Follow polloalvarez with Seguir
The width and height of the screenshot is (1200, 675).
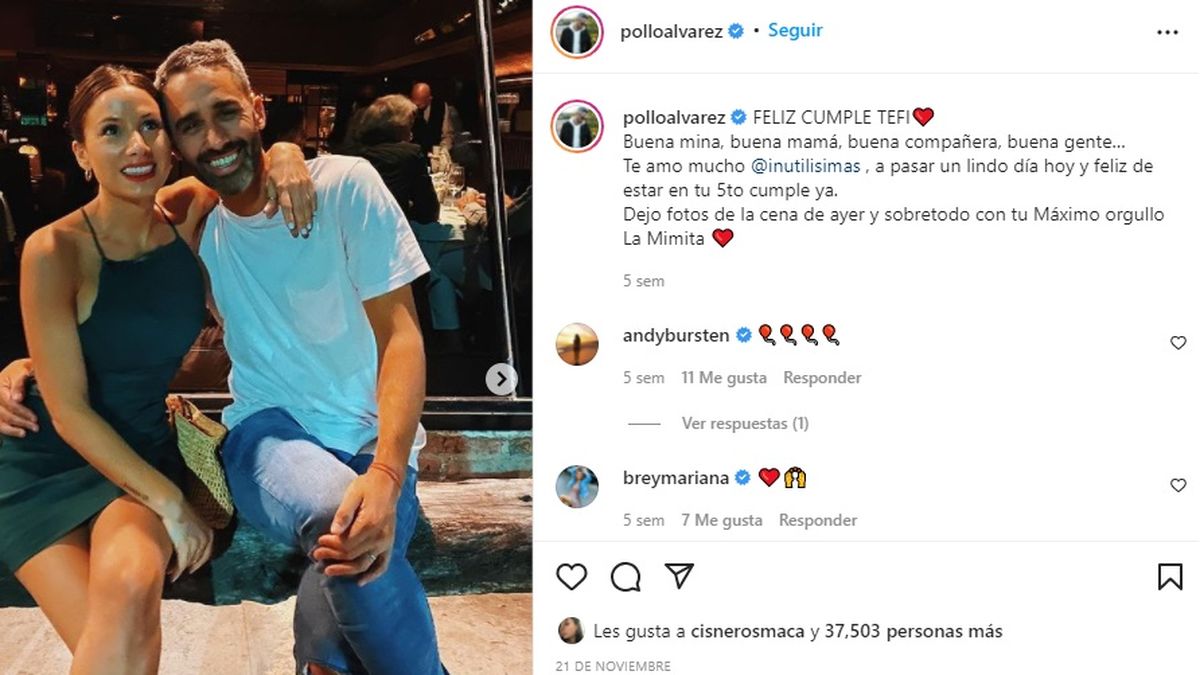tap(795, 31)
